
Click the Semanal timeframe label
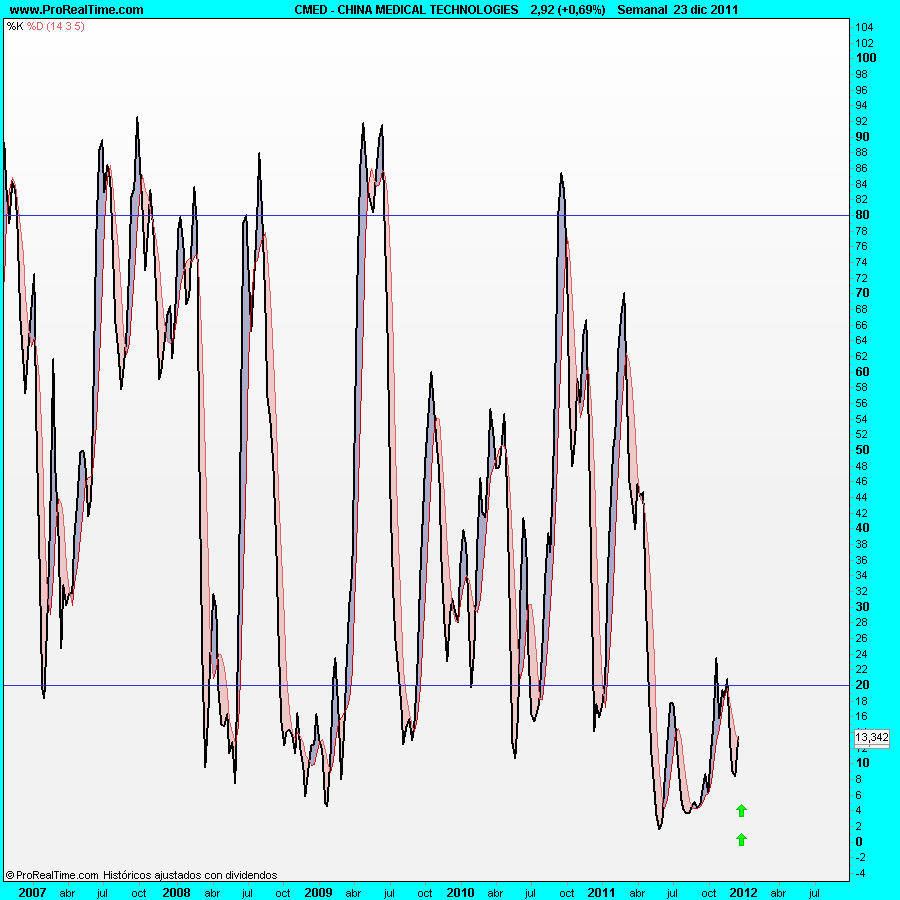click(x=642, y=10)
